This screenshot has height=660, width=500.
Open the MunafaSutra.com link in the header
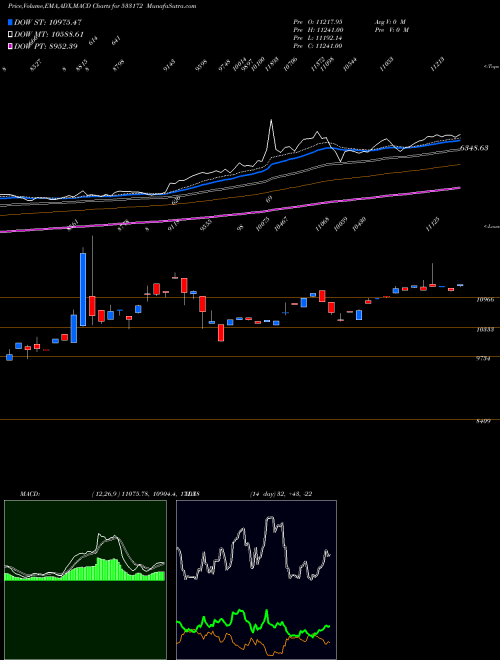point(170,6)
